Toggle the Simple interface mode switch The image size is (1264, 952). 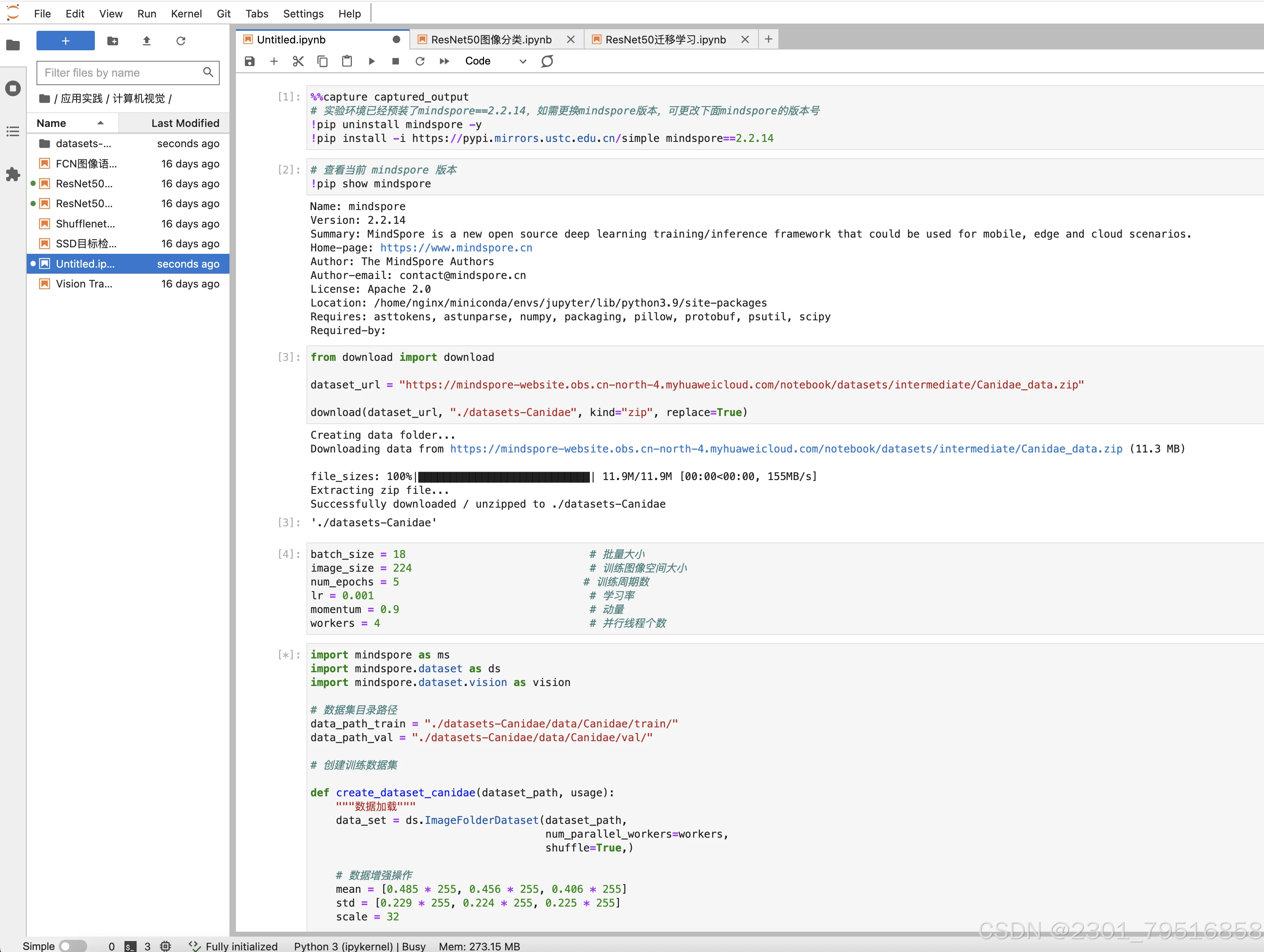[x=73, y=946]
